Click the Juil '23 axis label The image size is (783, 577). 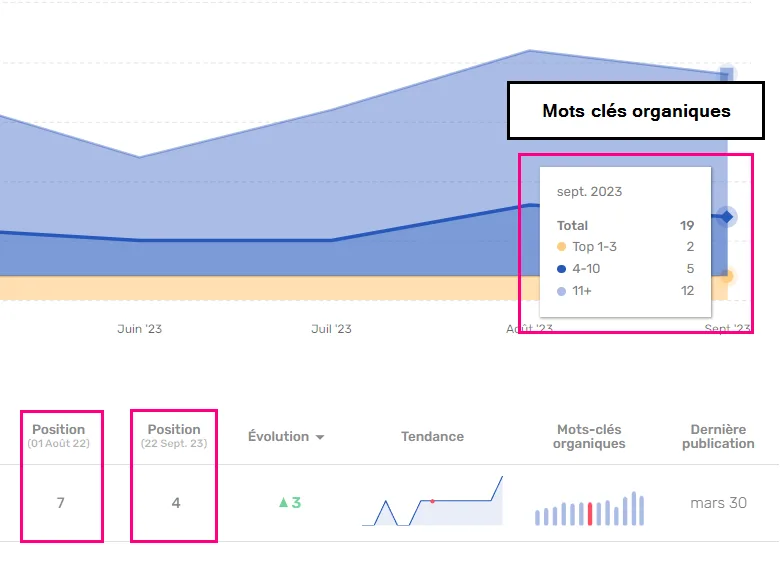331,329
